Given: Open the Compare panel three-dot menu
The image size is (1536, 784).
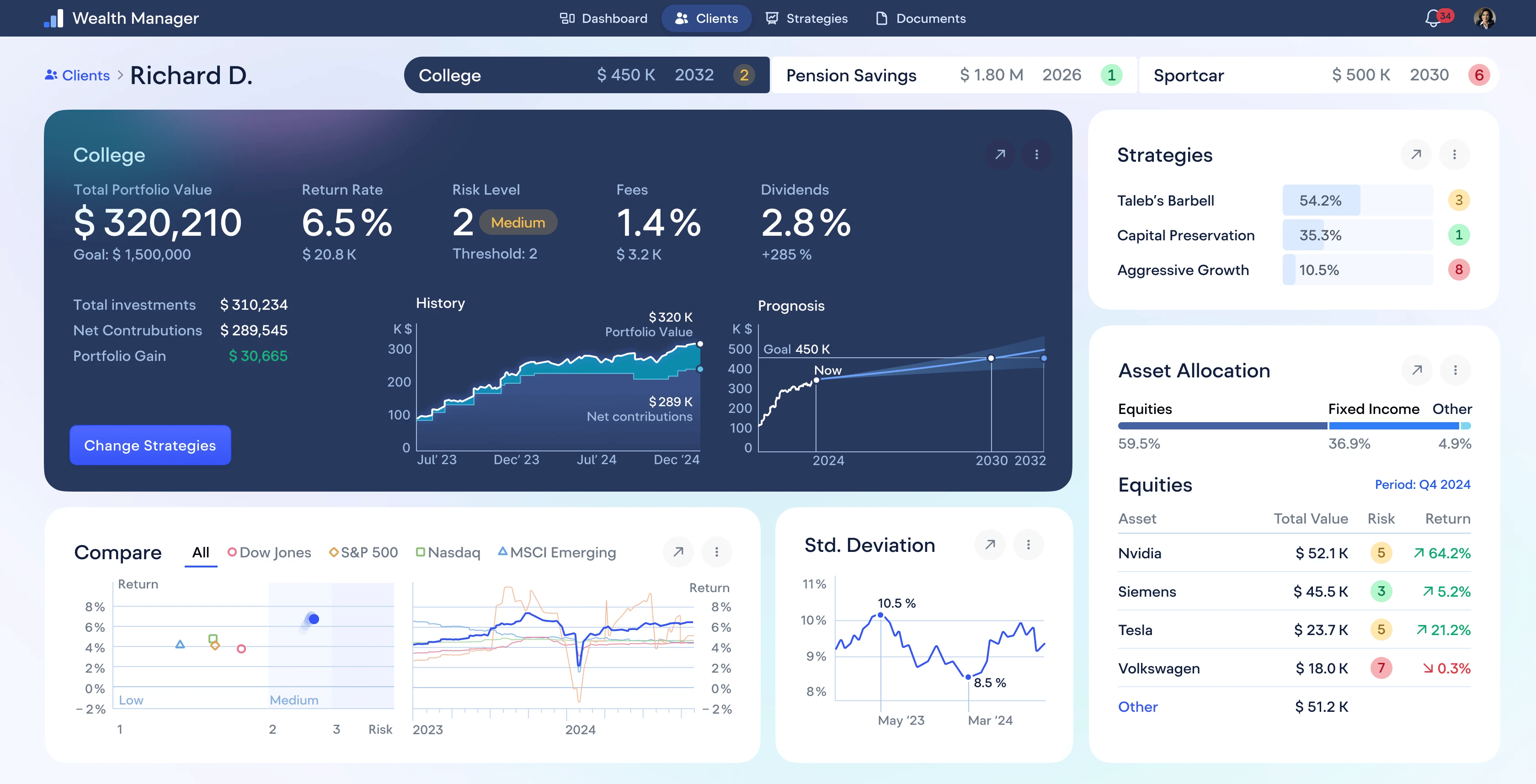Looking at the screenshot, I should [716, 551].
